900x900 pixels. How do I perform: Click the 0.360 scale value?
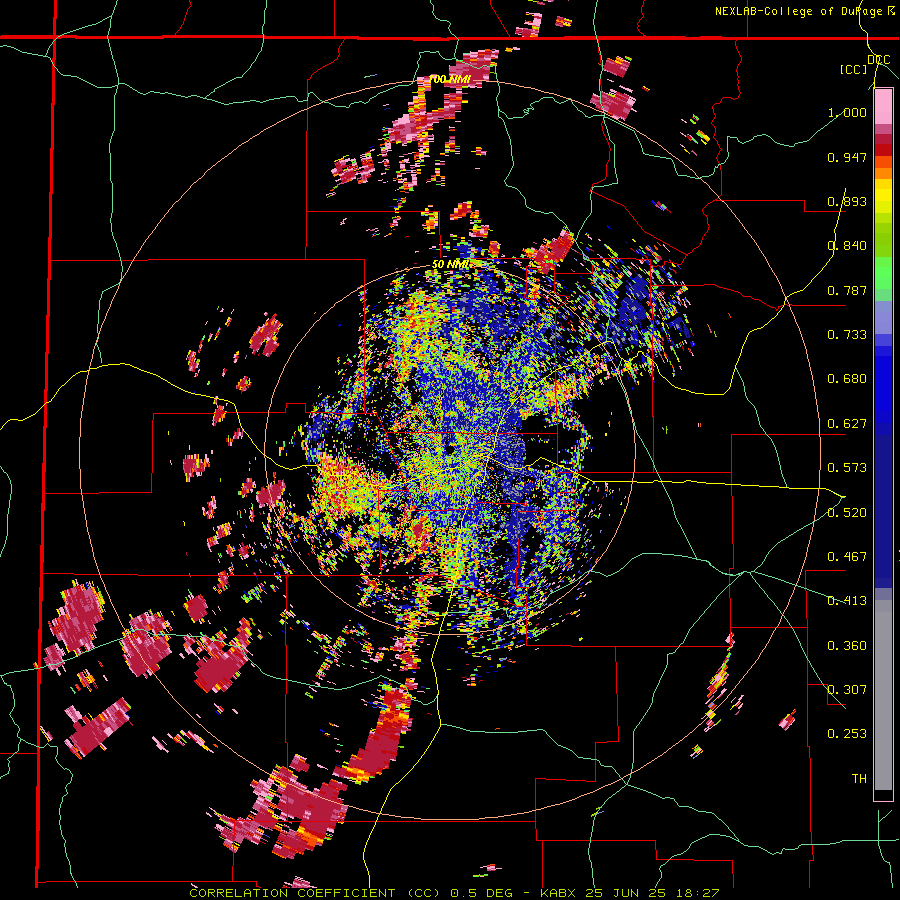tap(847, 645)
